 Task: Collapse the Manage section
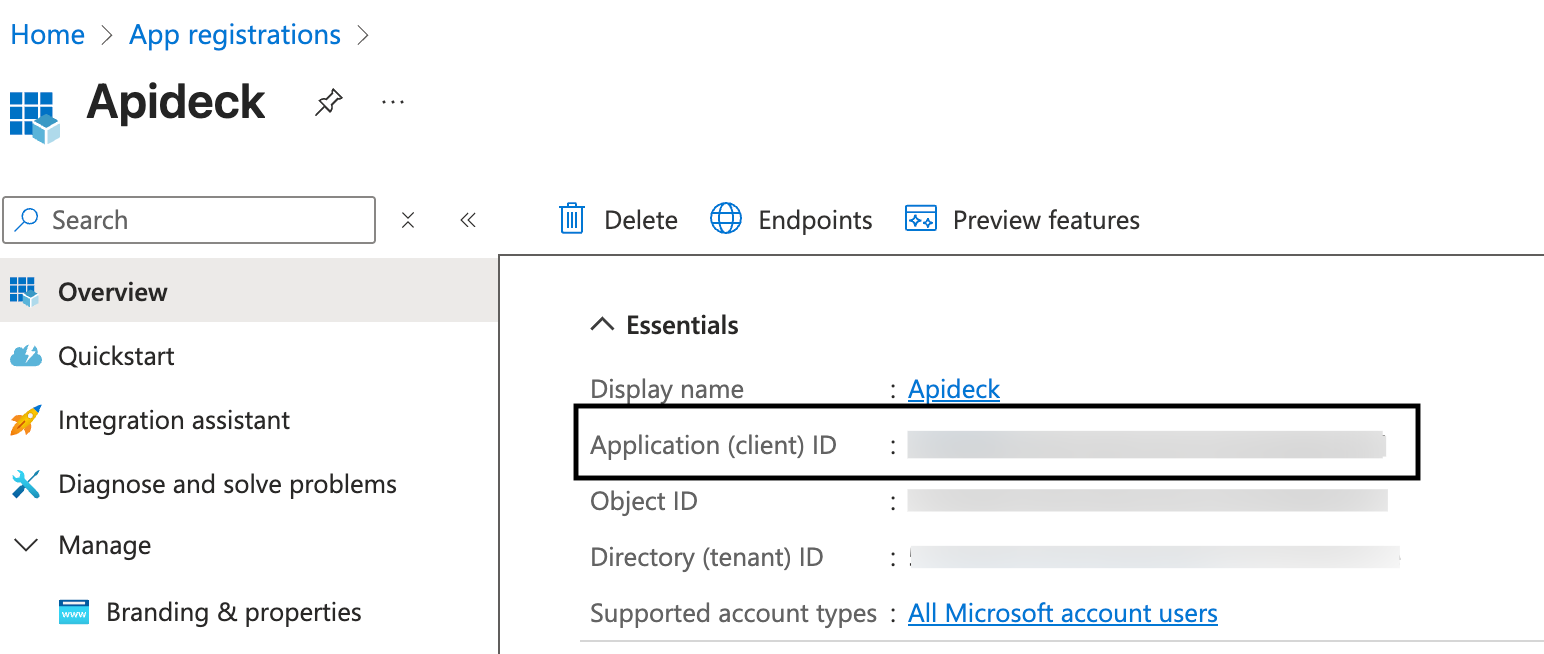coord(25,544)
